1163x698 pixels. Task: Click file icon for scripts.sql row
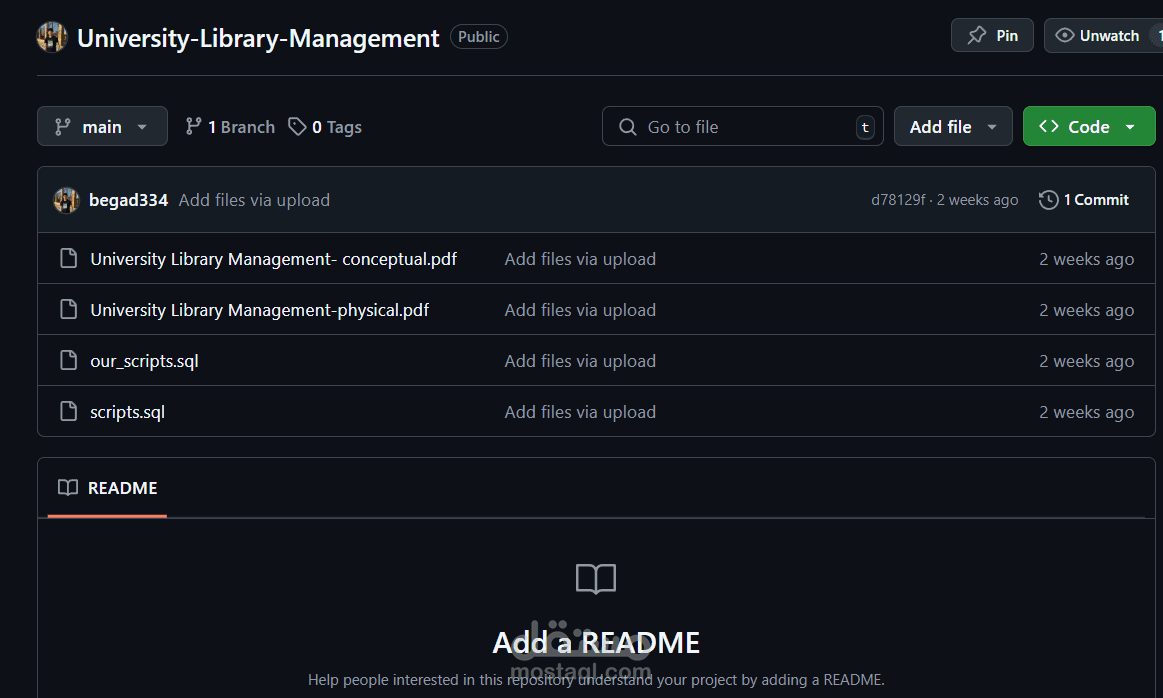click(68, 411)
